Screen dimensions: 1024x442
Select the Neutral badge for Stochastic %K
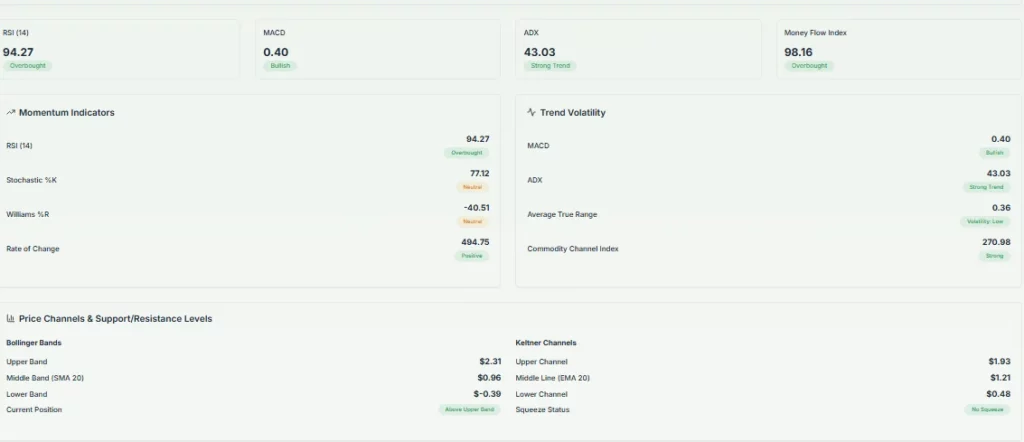click(473, 187)
